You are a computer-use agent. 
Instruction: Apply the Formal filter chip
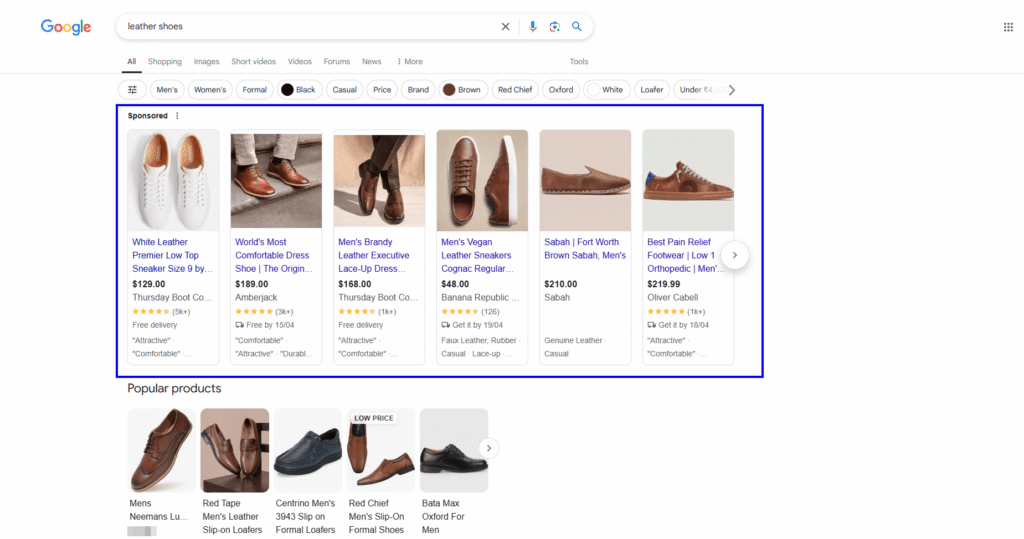(x=255, y=90)
